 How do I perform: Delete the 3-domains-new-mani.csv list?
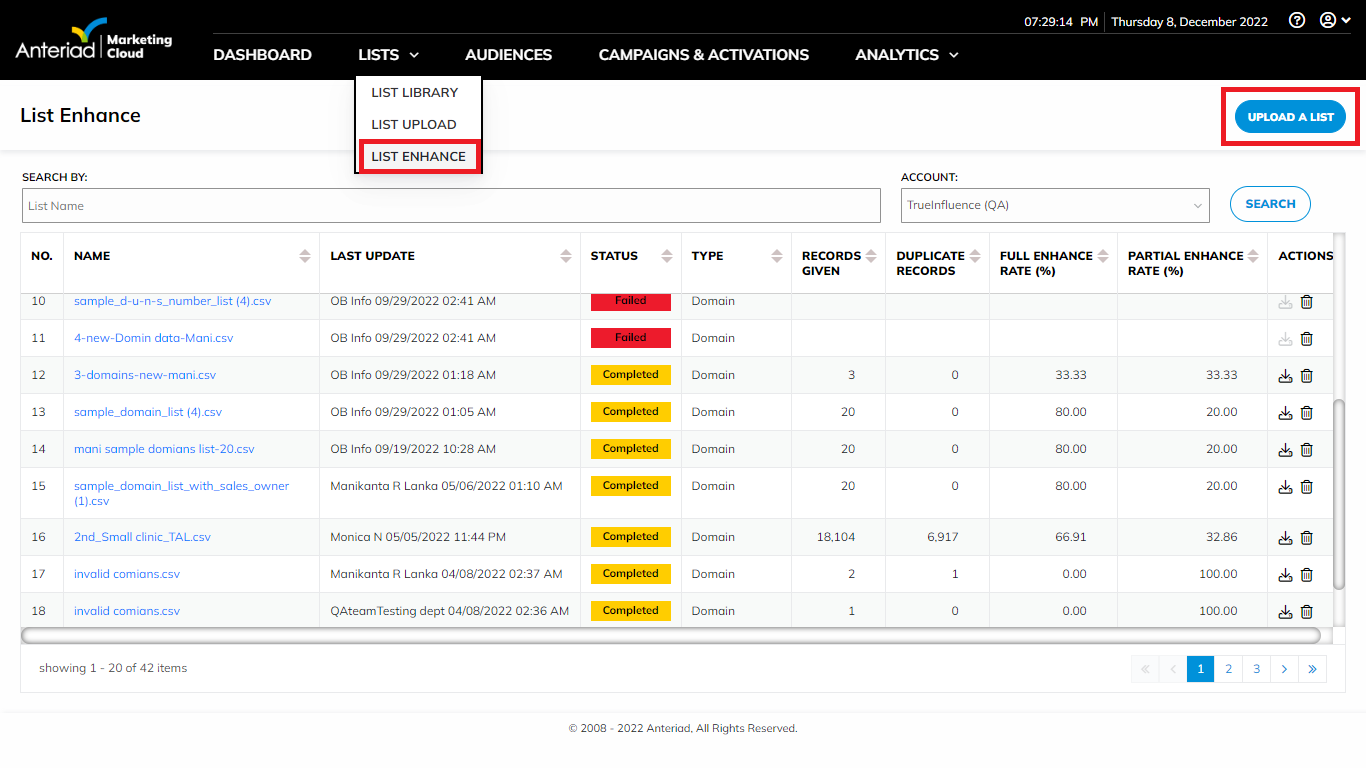click(x=1306, y=376)
